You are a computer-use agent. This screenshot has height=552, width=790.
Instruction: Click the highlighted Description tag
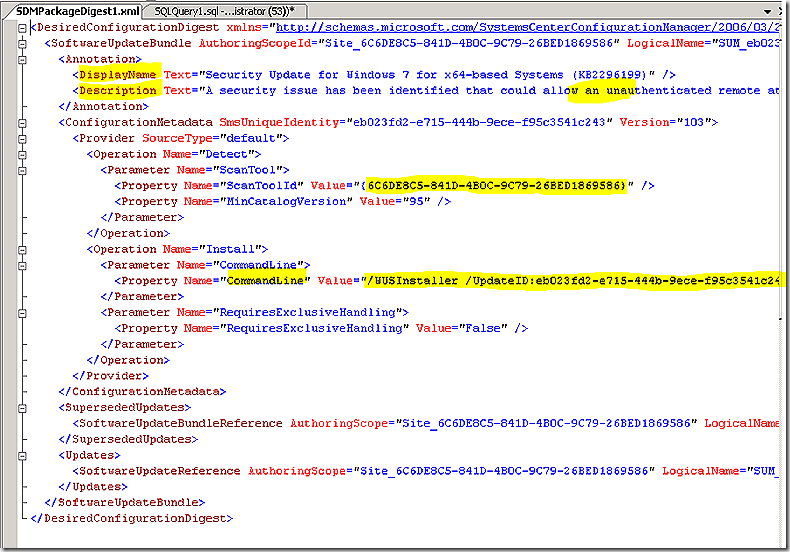point(117,91)
